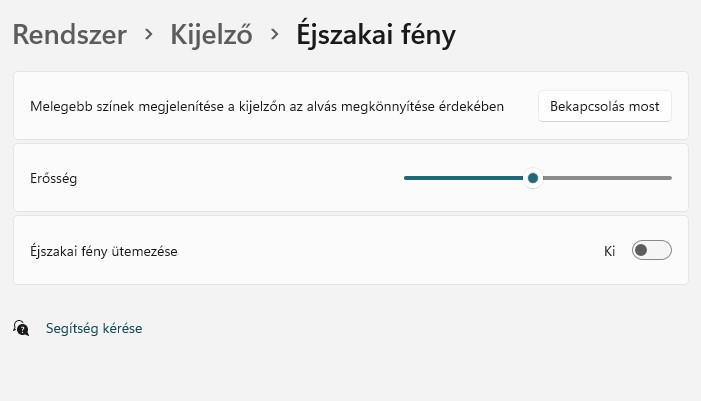This screenshot has height=401, width=701.
Task: Open the Kijelző breadcrumb page
Action: pyautogui.click(x=211, y=35)
